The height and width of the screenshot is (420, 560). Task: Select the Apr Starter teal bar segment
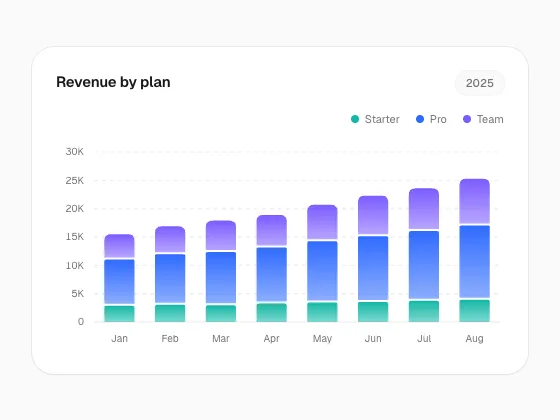271,313
